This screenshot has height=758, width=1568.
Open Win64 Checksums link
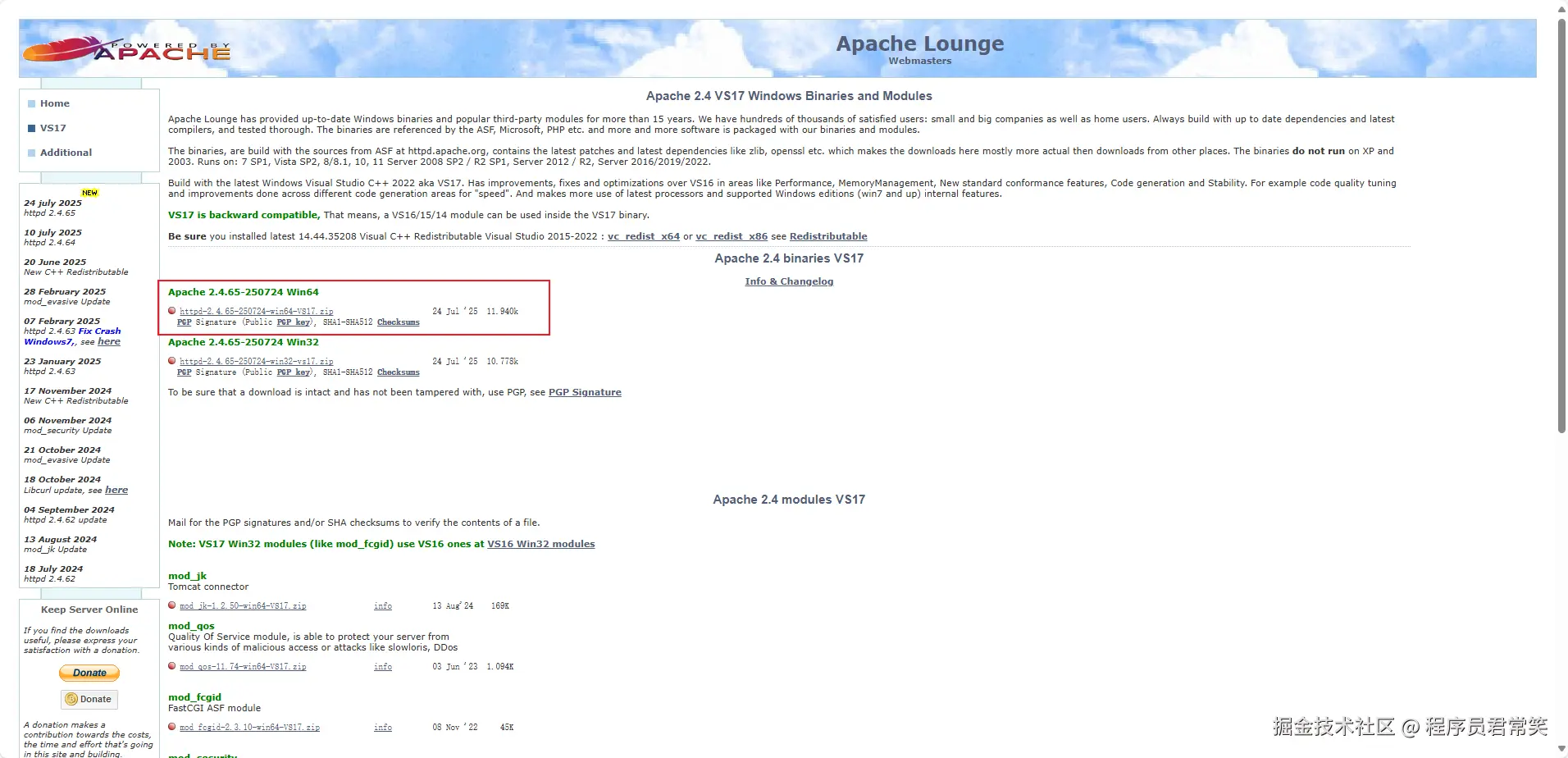(x=399, y=322)
